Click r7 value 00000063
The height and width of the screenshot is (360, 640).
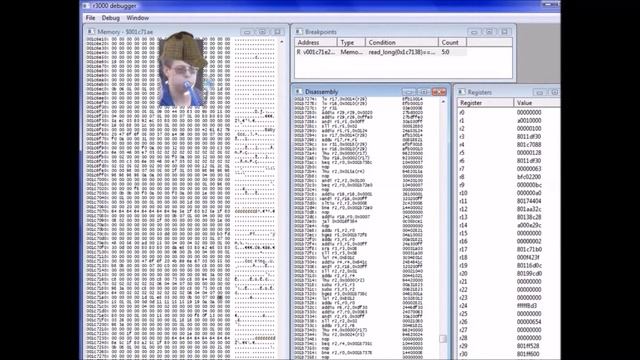click(x=529, y=169)
